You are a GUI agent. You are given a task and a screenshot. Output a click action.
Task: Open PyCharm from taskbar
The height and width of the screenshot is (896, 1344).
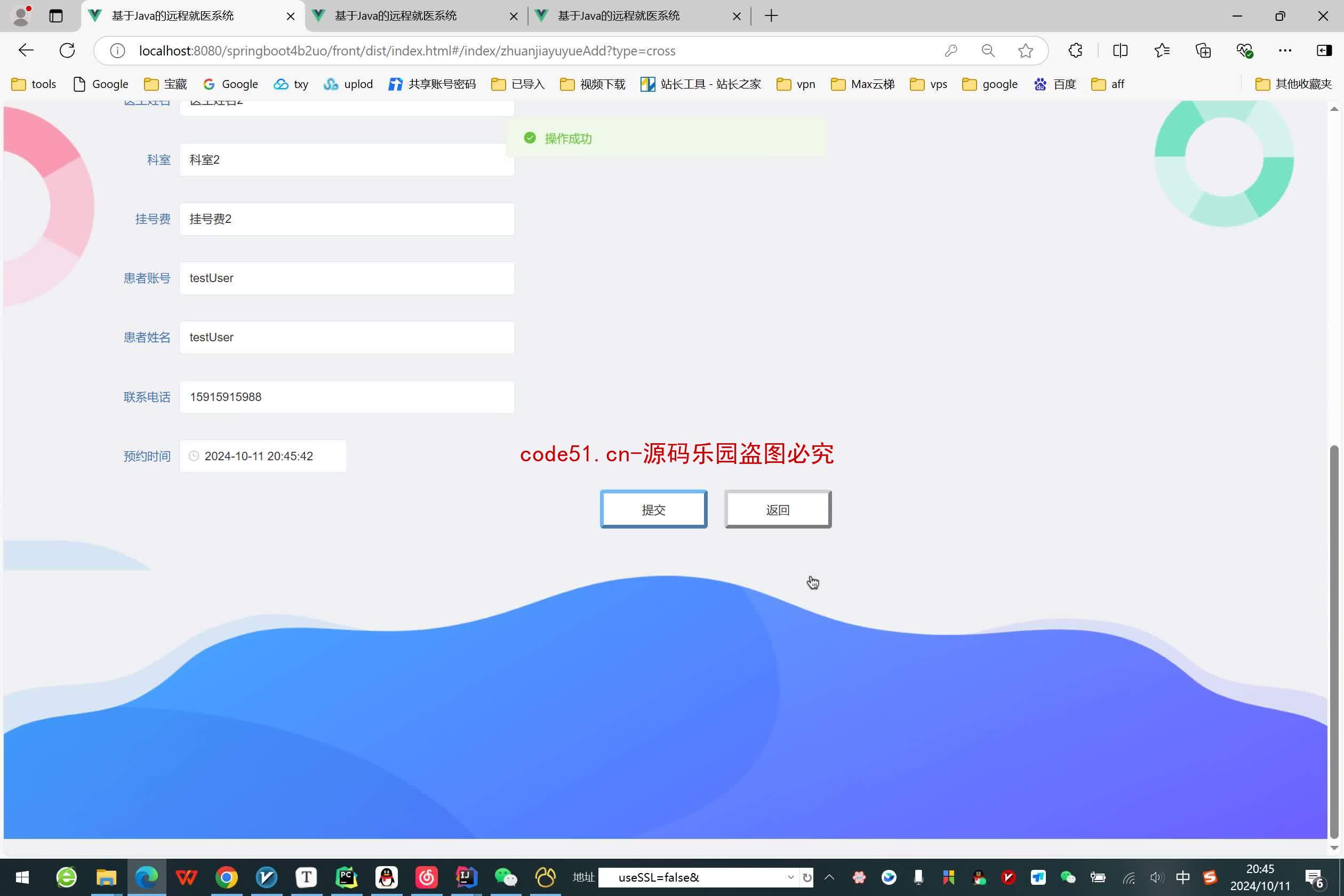(x=346, y=877)
